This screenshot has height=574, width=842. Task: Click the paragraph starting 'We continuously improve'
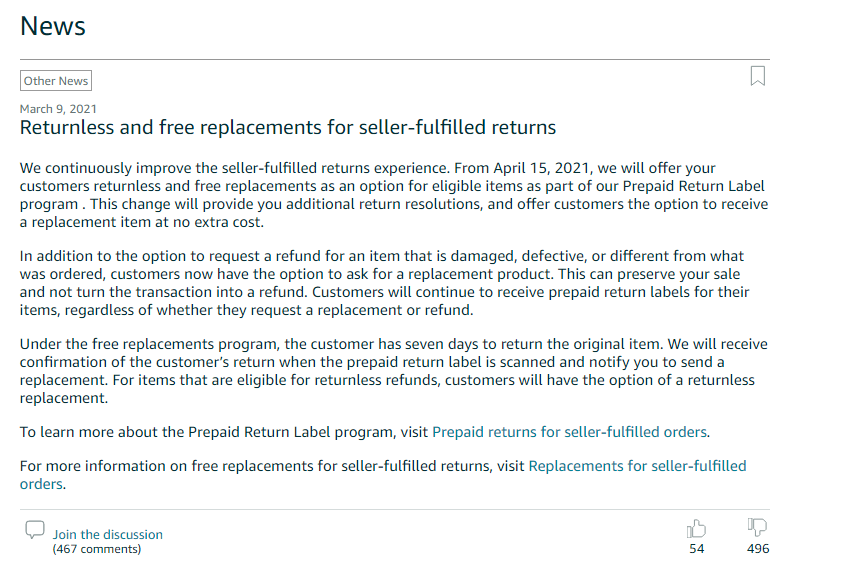(x=394, y=195)
